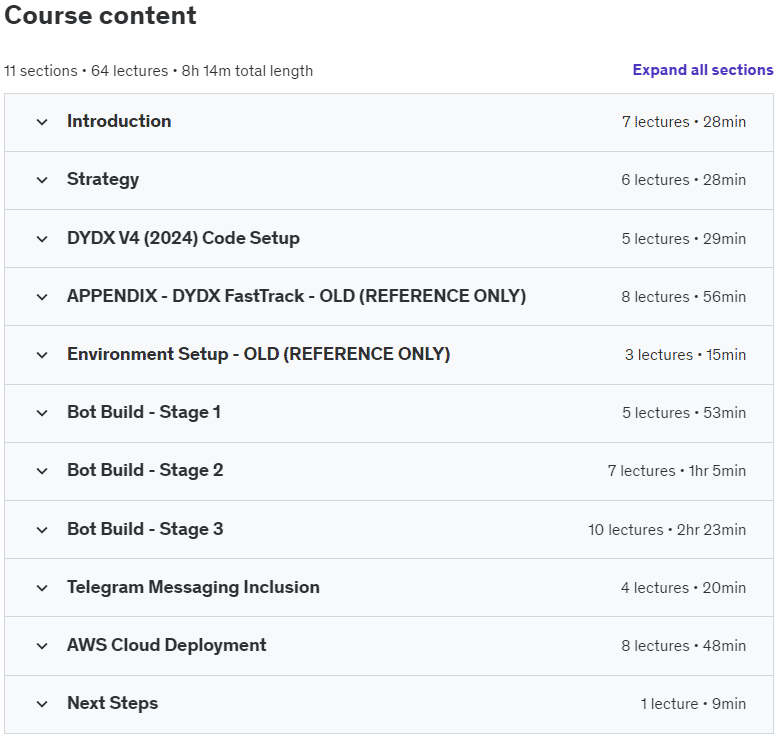777x736 pixels.
Task: Click the Course content heading
Action: click(x=100, y=15)
